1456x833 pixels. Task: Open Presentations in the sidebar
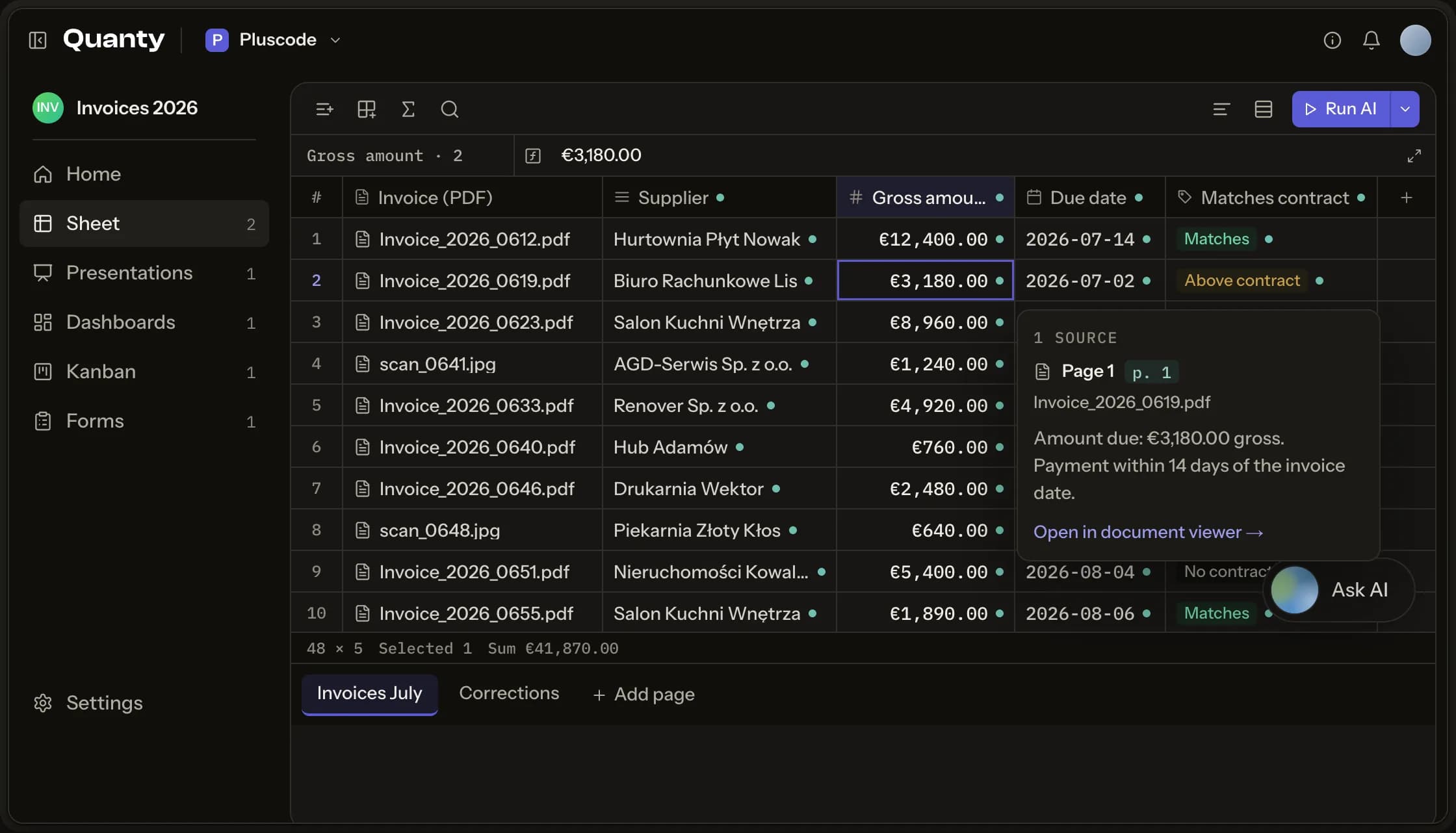[144, 273]
